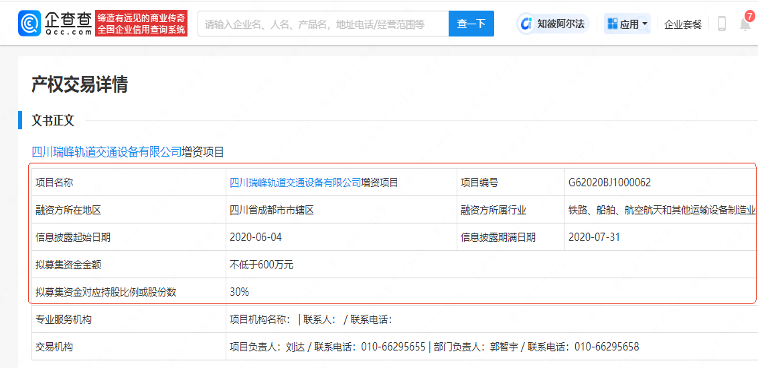The image size is (758, 368).
Task: Open the 知彼阿尔法 menu entry
Action: click(x=554, y=24)
